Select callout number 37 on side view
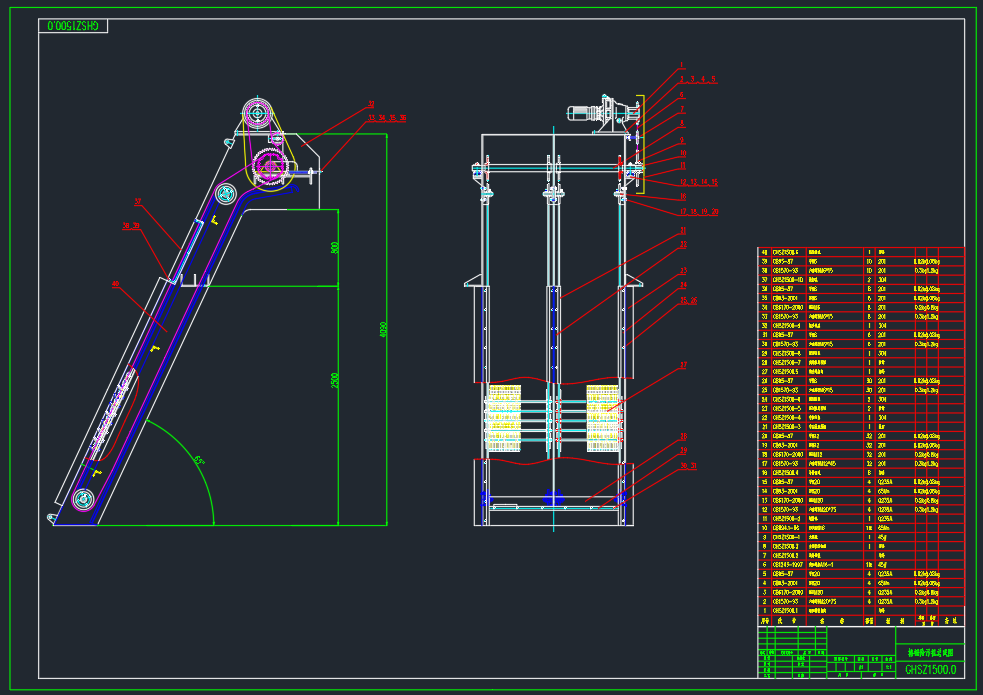983x695 pixels. pyautogui.click(x=138, y=202)
